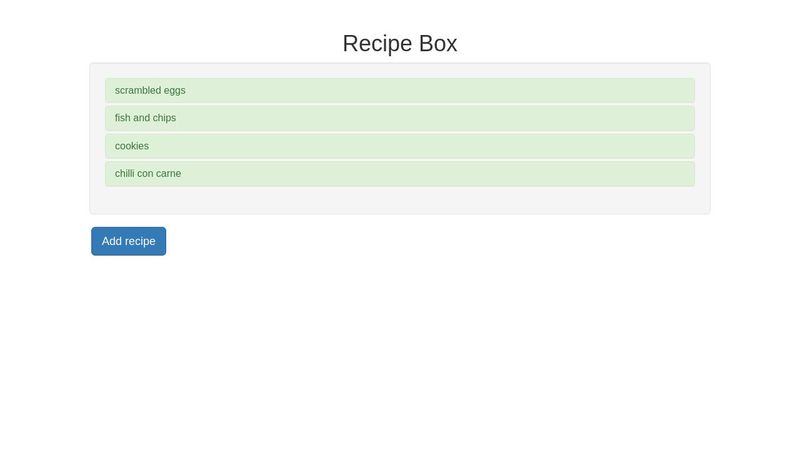Select the 'fish and chips' text label
This screenshot has height=450, width=800.
pos(145,118)
